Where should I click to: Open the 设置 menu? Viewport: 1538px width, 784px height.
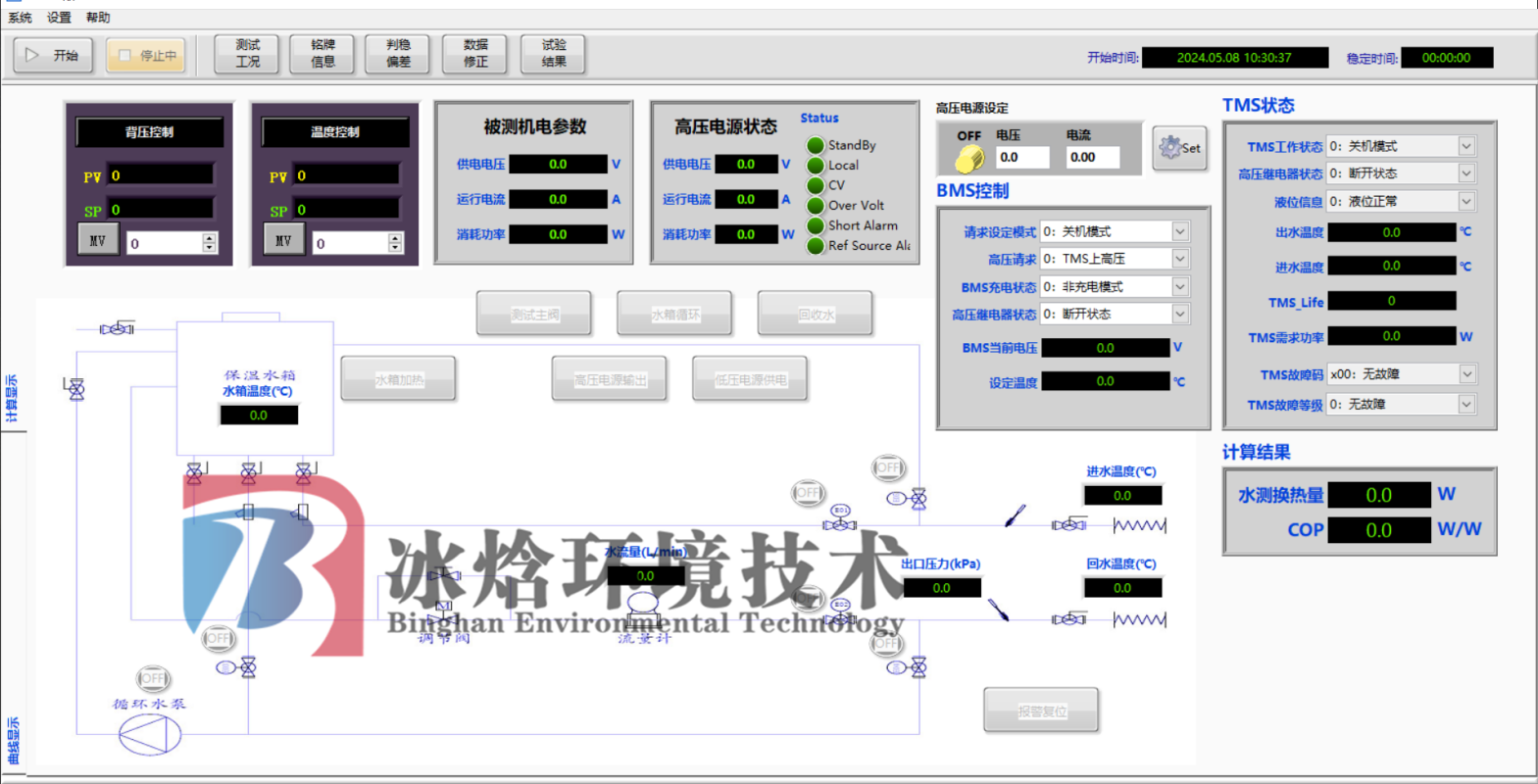(x=59, y=18)
